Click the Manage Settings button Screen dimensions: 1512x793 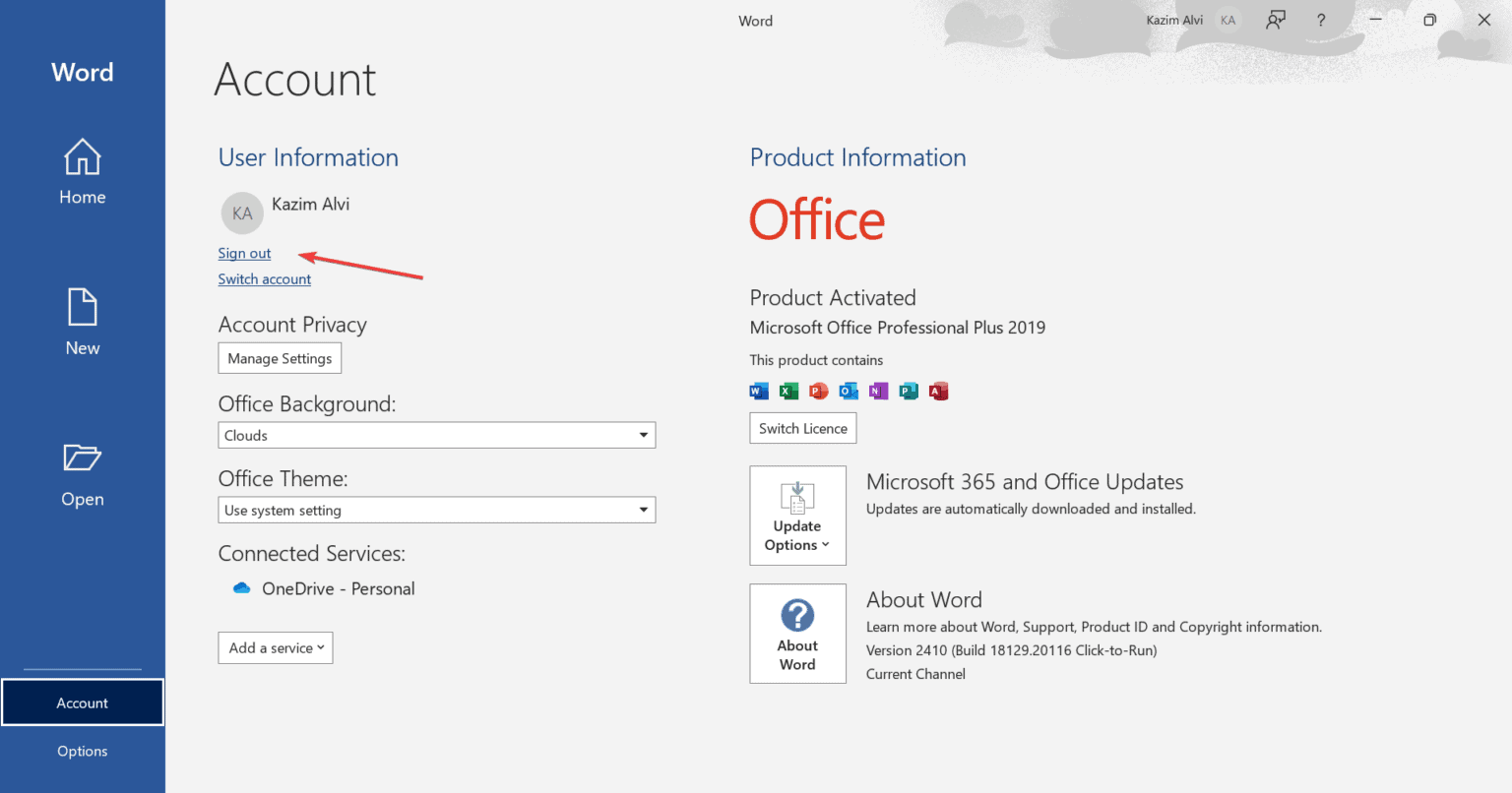(280, 358)
